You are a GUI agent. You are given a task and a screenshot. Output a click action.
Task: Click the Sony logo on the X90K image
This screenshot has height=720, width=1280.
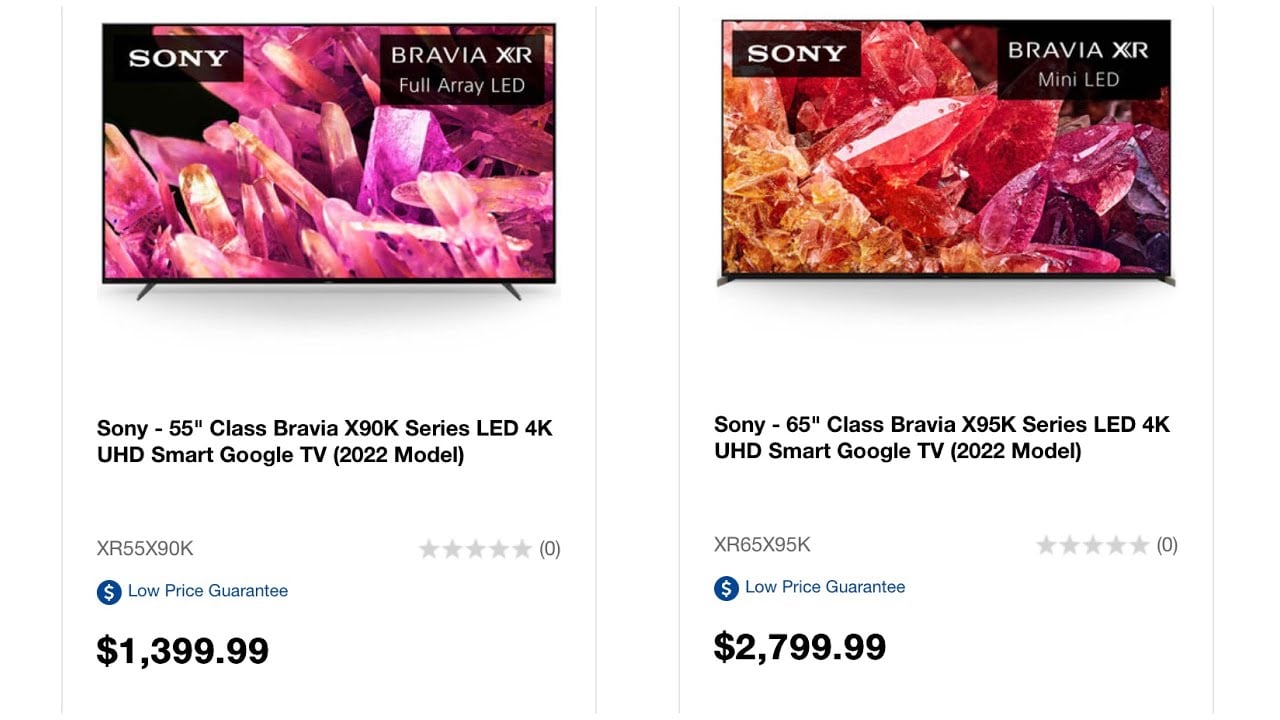178,58
